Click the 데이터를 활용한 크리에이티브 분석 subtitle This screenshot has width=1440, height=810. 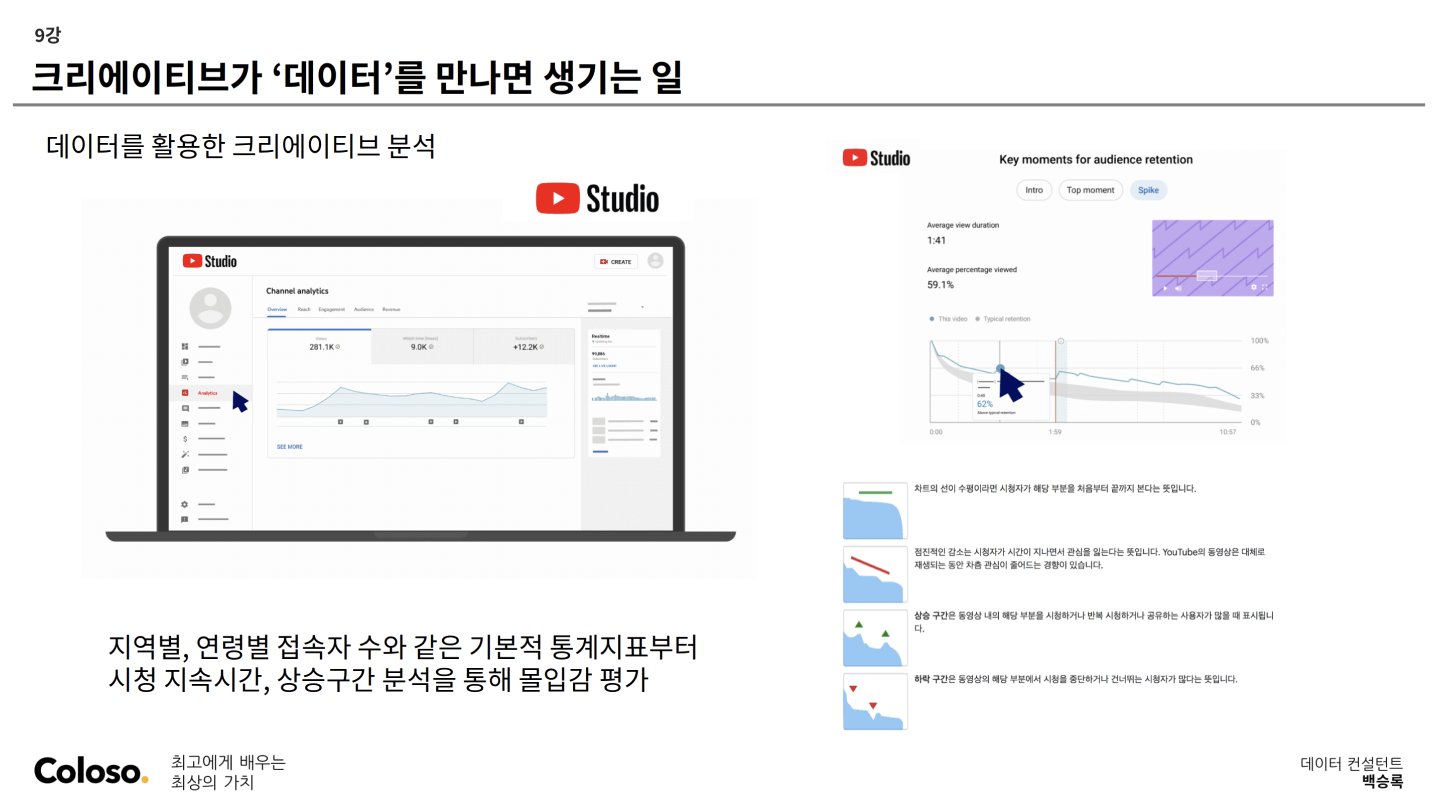(x=241, y=146)
